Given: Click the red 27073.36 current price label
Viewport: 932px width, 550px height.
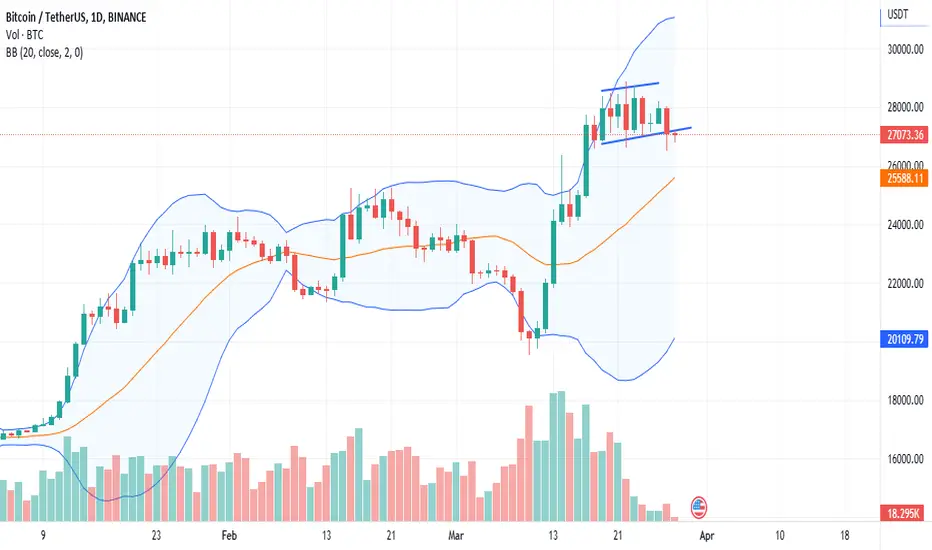Looking at the screenshot, I should 905,135.
